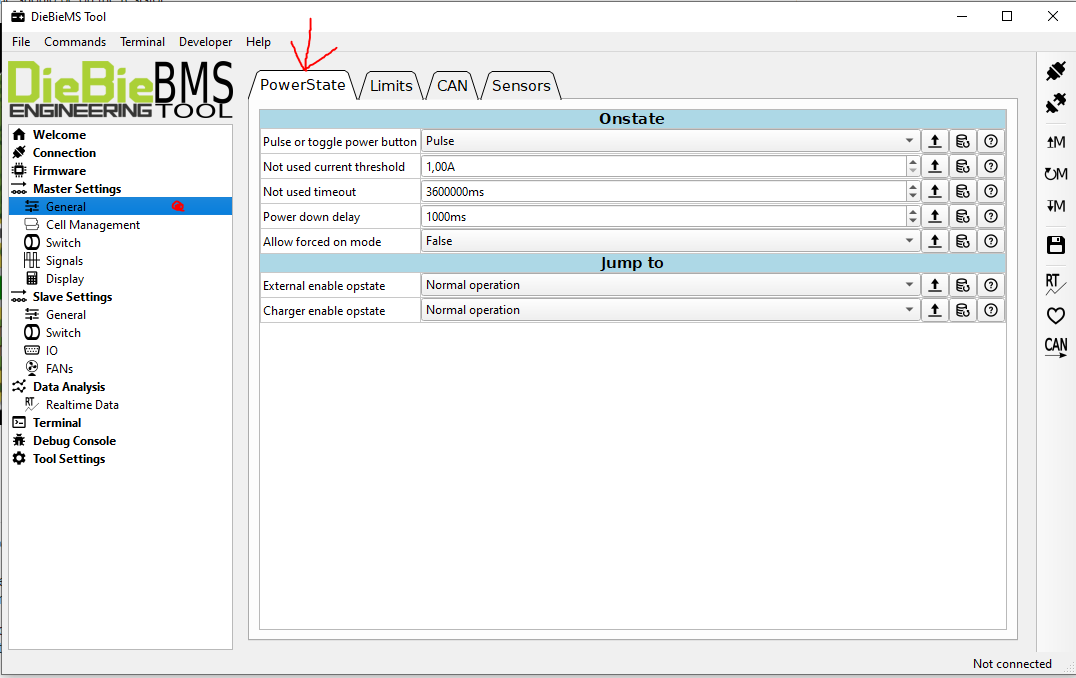The width and height of the screenshot is (1076, 678).
Task: Select Cell Management in the sidebar
Action: [93, 225]
